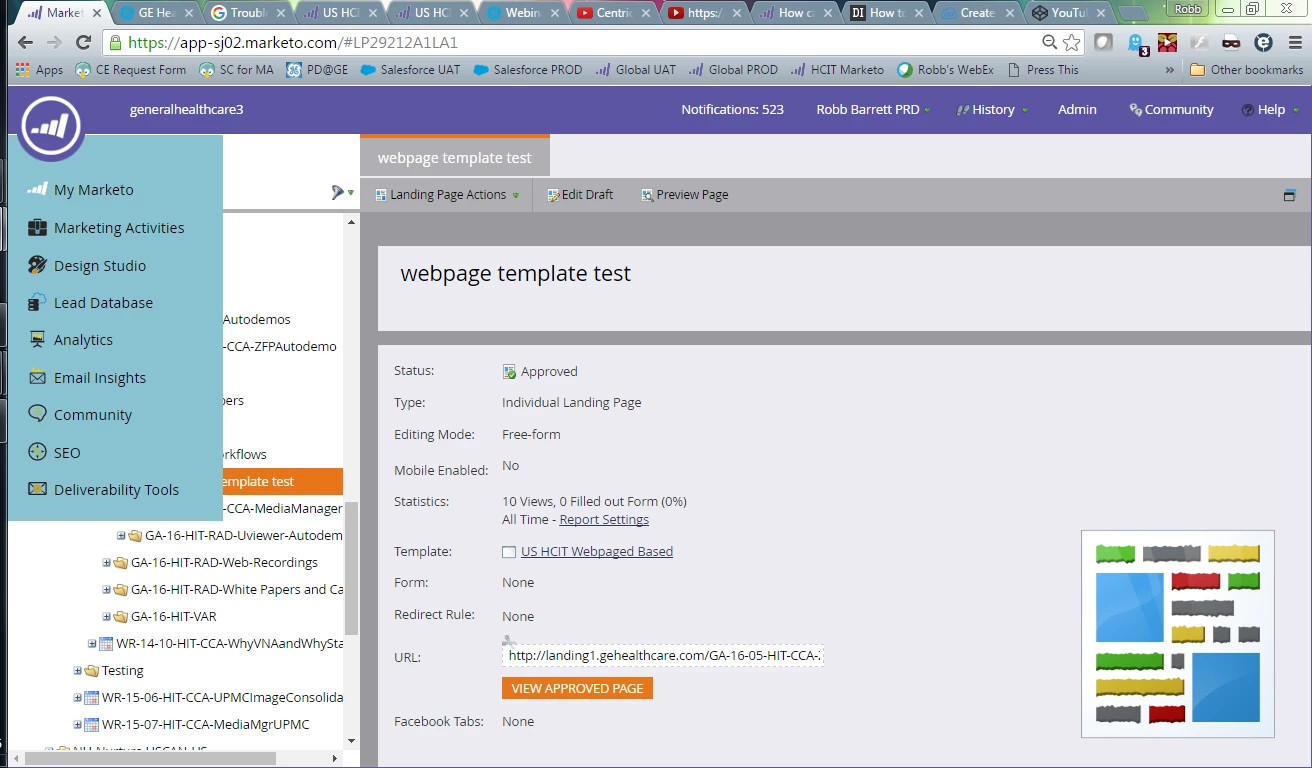
Task: Open US HCIT Webpaged Based template link
Action: coord(597,552)
